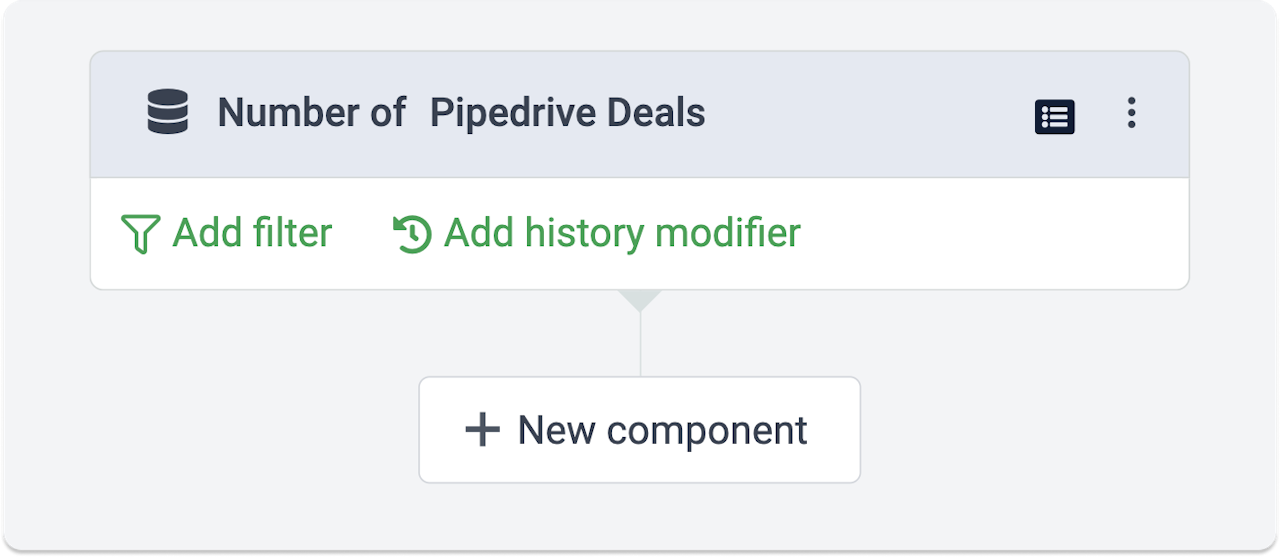Open the "Number of" aggregation selector
1280x557 pixels.
(x=311, y=113)
